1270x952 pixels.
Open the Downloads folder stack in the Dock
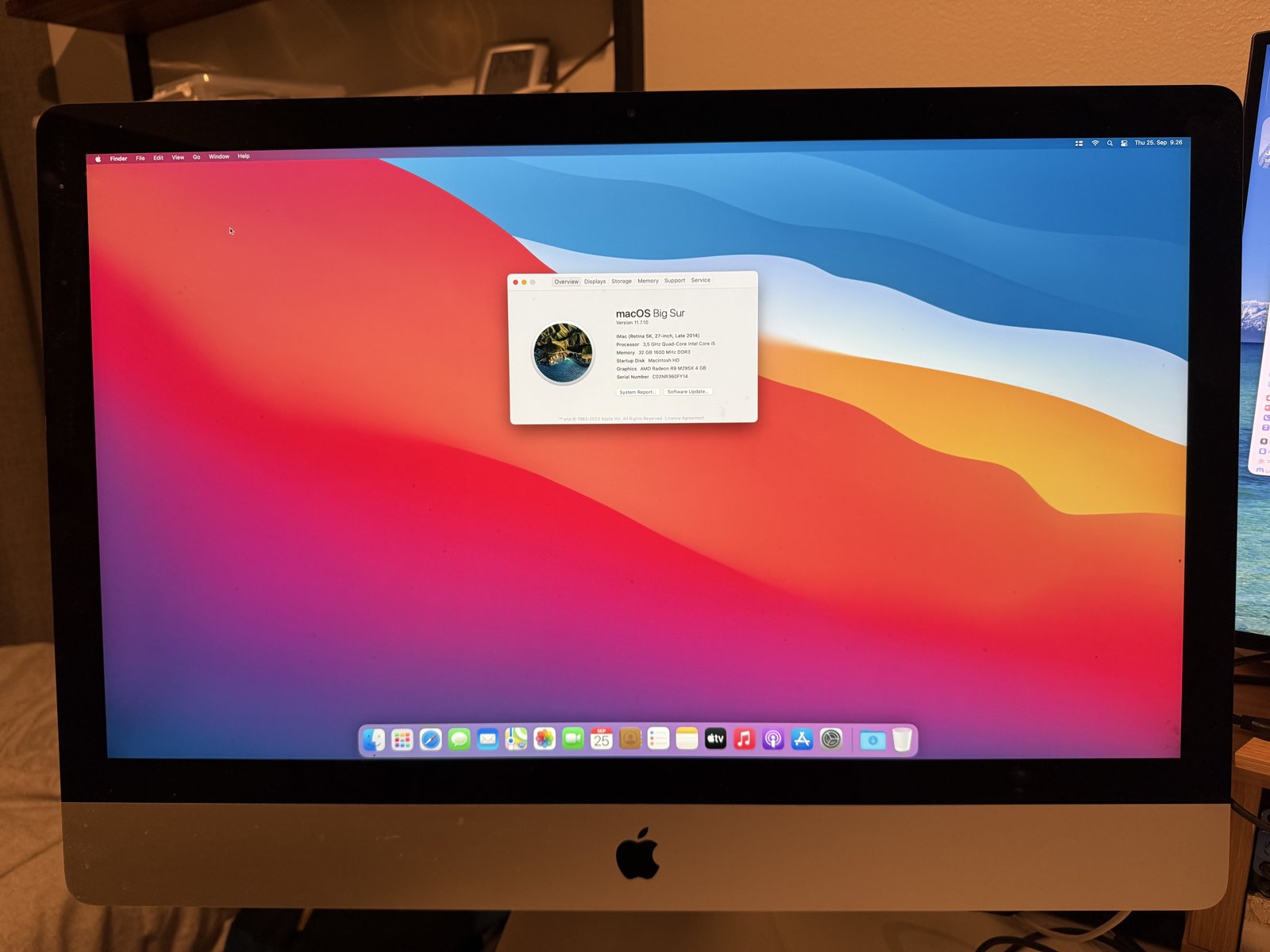click(872, 740)
